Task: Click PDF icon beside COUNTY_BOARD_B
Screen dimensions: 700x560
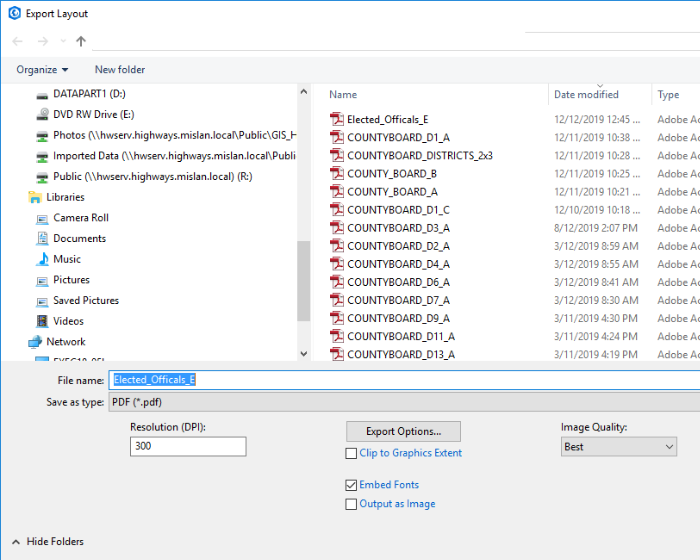Action: tap(337, 173)
